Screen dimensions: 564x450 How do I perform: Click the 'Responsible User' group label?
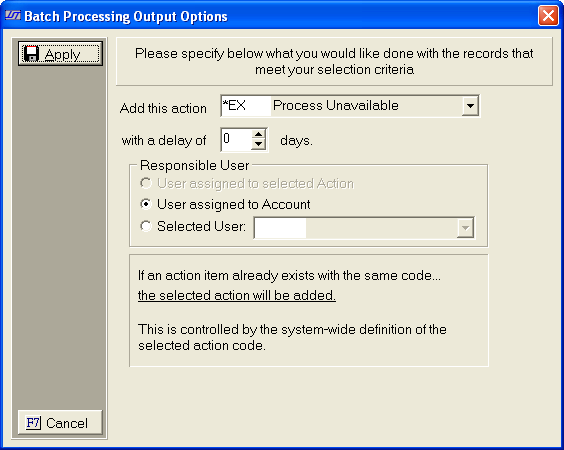195,165
